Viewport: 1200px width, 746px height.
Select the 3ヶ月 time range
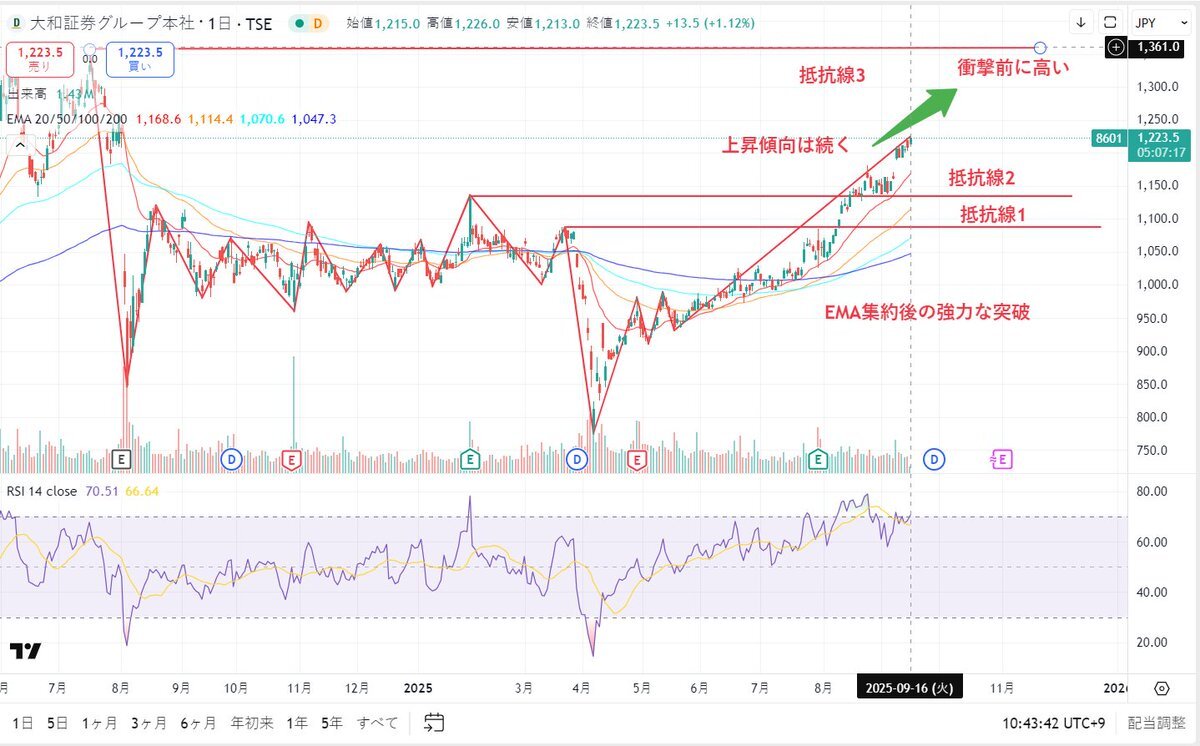click(148, 722)
